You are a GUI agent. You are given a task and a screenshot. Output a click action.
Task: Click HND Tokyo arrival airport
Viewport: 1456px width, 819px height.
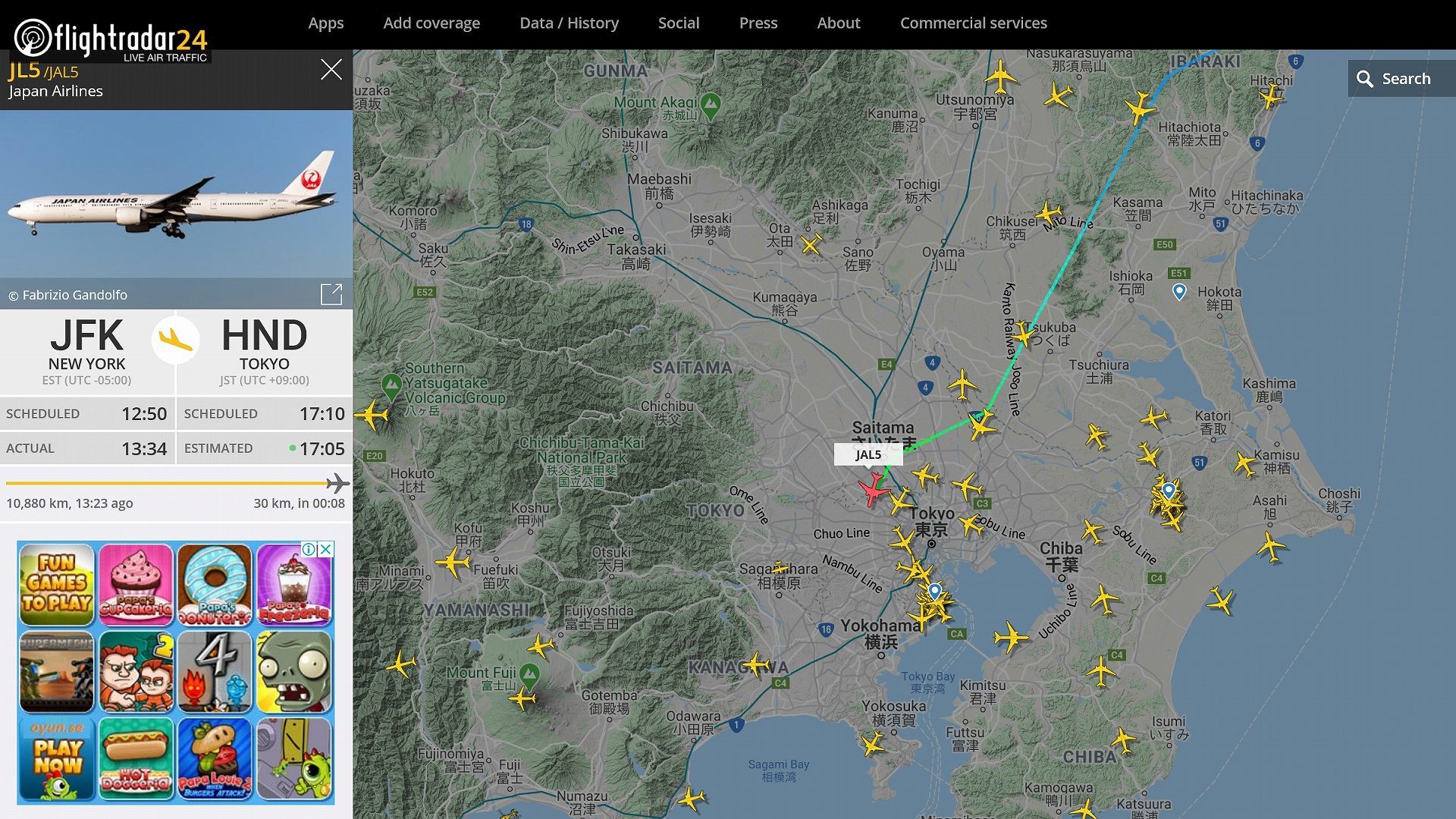coord(265,351)
